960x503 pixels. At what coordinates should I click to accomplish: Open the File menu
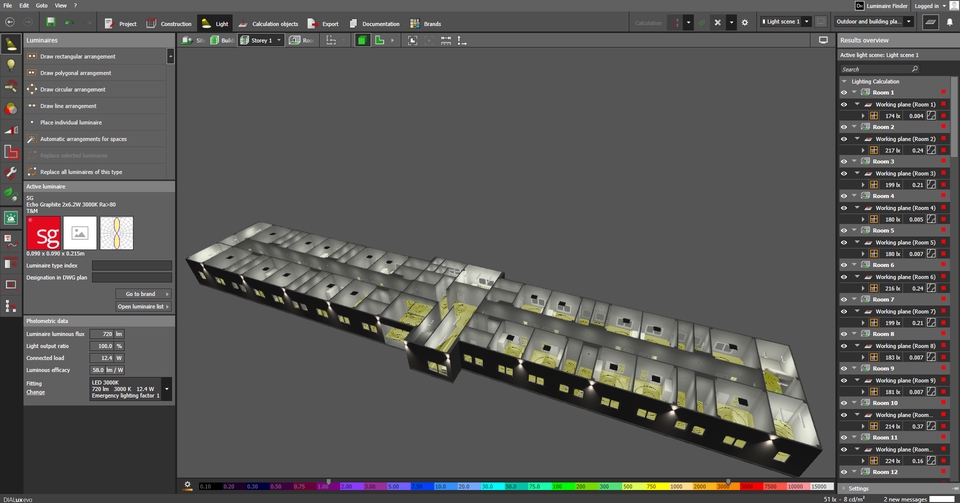tap(7, 5)
